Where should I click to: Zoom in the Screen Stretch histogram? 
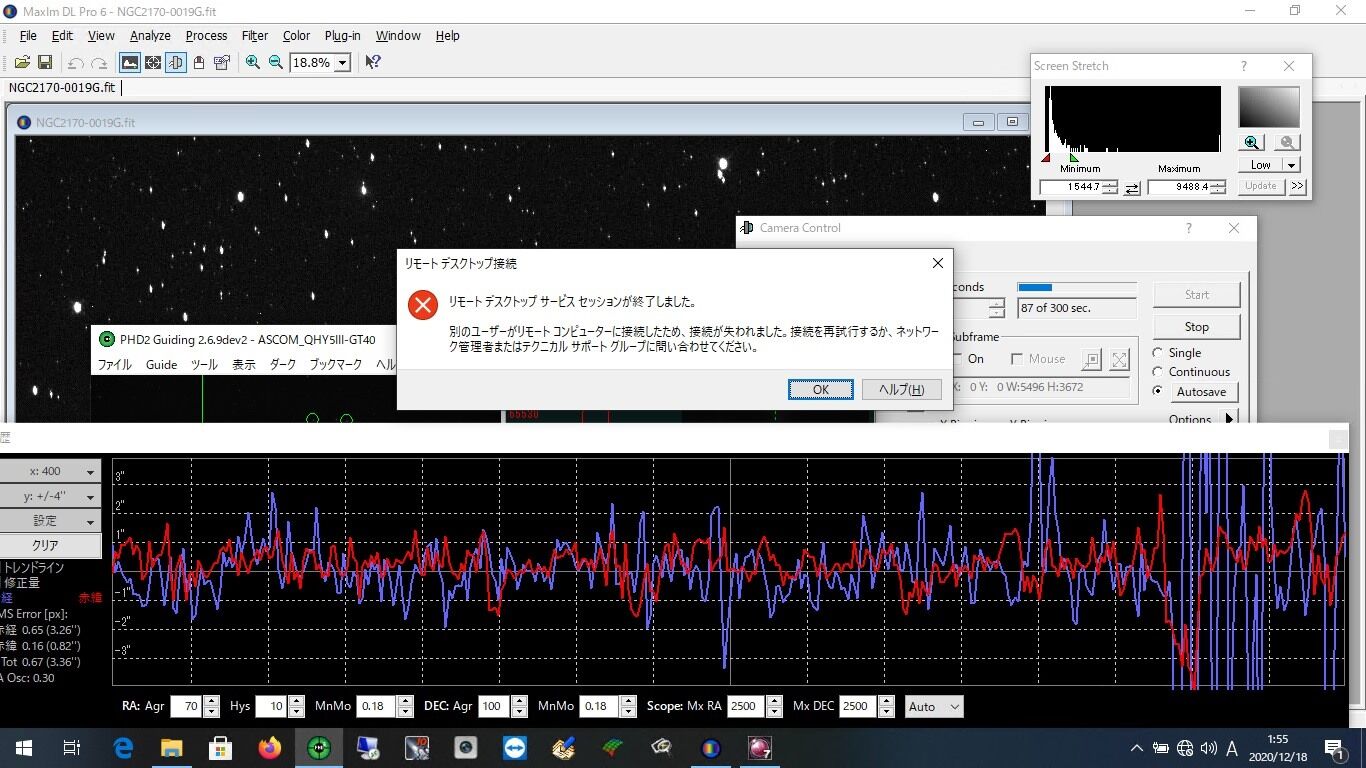(1253, 143)
